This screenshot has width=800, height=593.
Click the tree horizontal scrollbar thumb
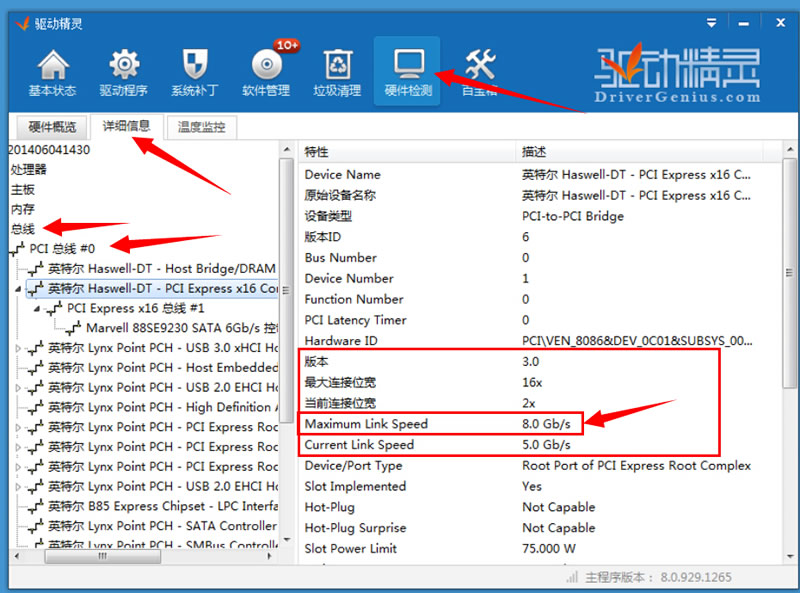[103, 556]
